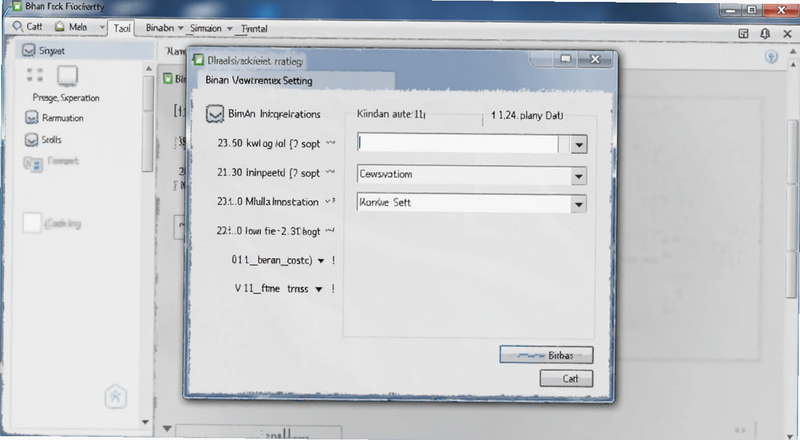
Task: Select the Rarmustion sidebar item
Action: click(54, 118)
